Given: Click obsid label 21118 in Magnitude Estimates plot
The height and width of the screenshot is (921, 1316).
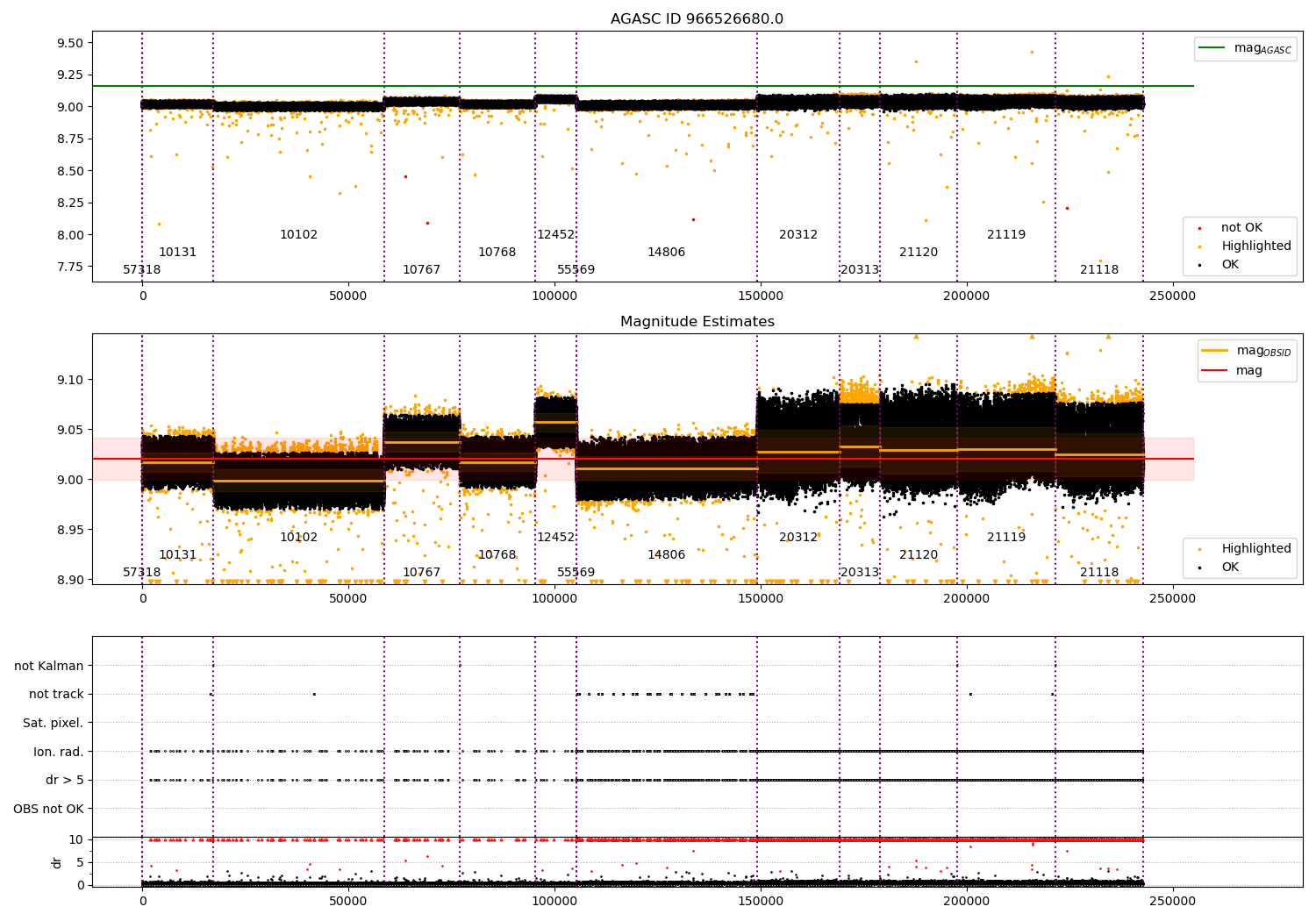Looking at the screenshot, I should click(1099, 572).
